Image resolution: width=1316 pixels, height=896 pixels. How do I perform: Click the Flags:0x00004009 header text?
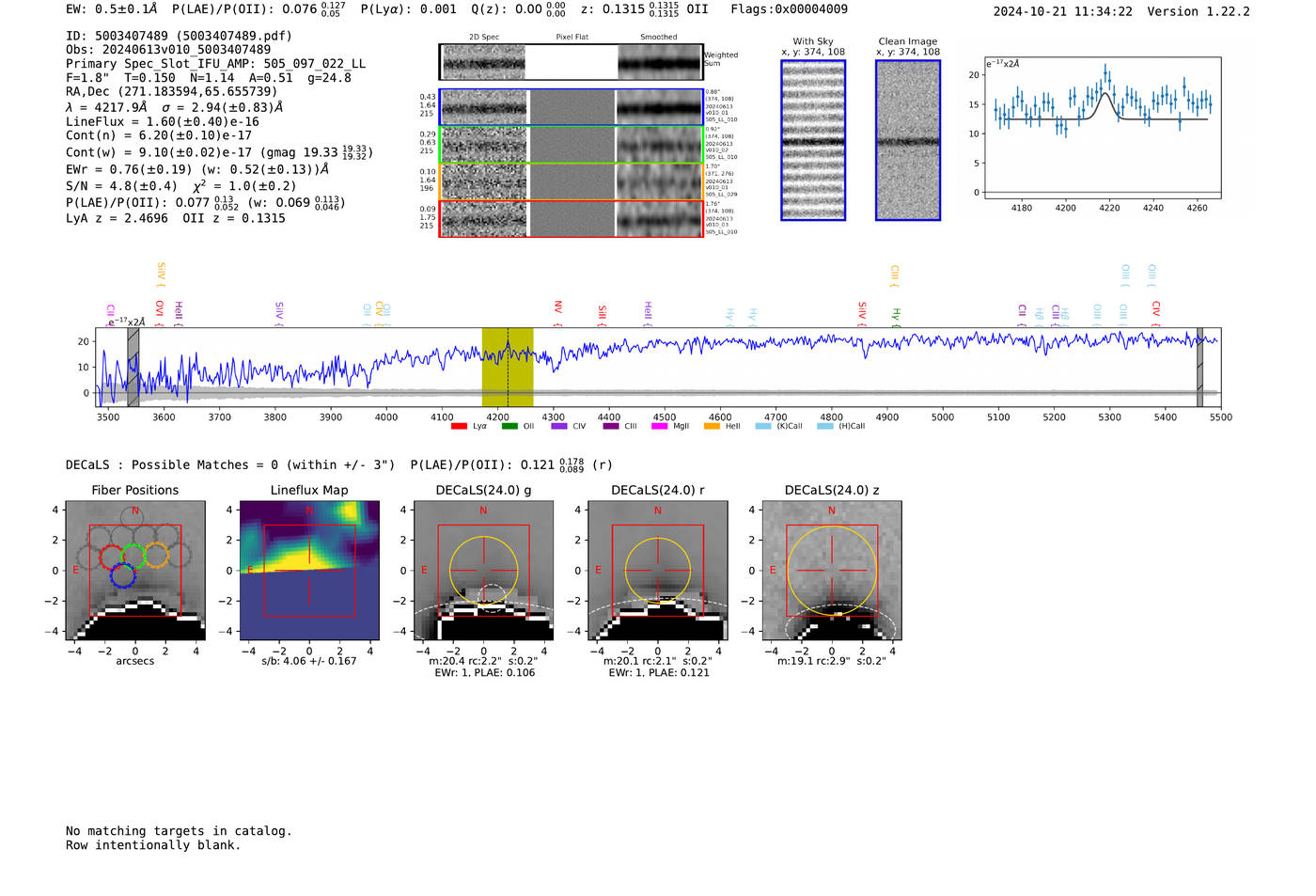789,9
